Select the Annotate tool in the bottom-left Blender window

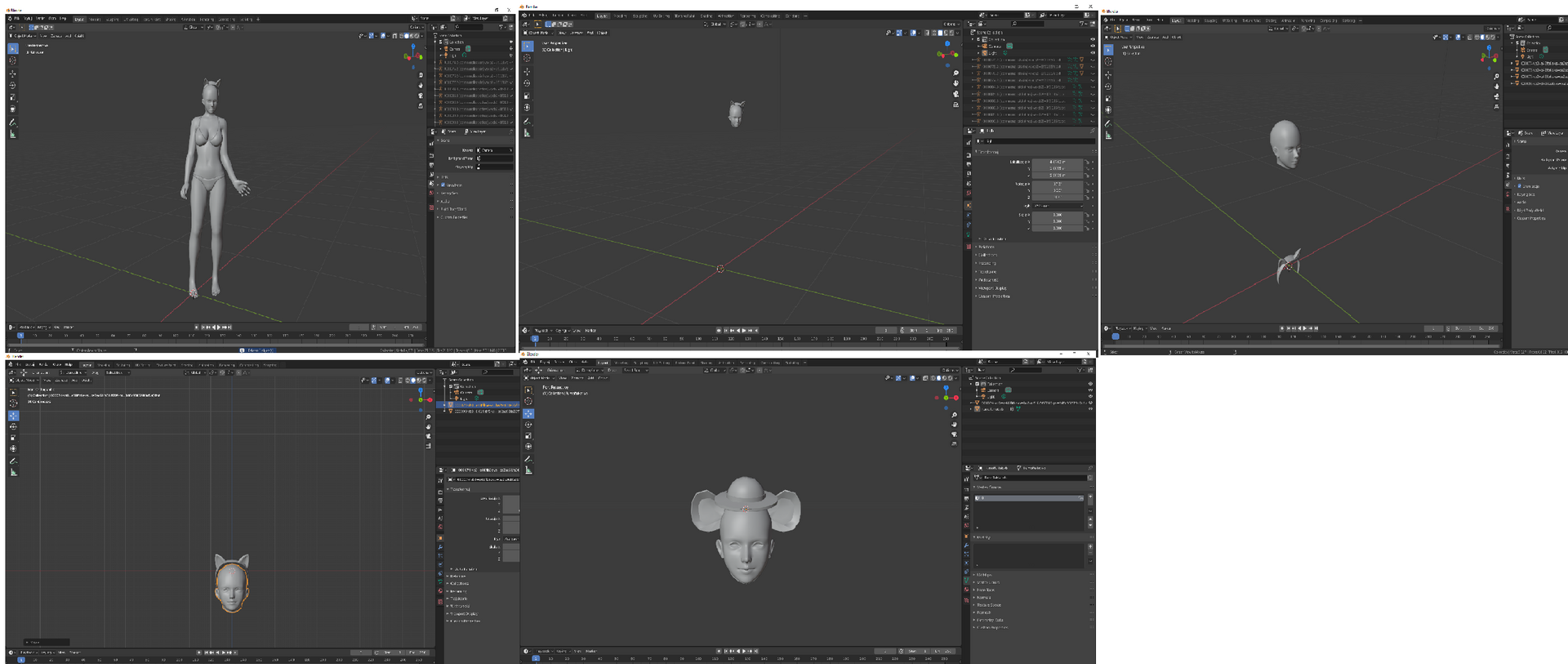(13, 461)
